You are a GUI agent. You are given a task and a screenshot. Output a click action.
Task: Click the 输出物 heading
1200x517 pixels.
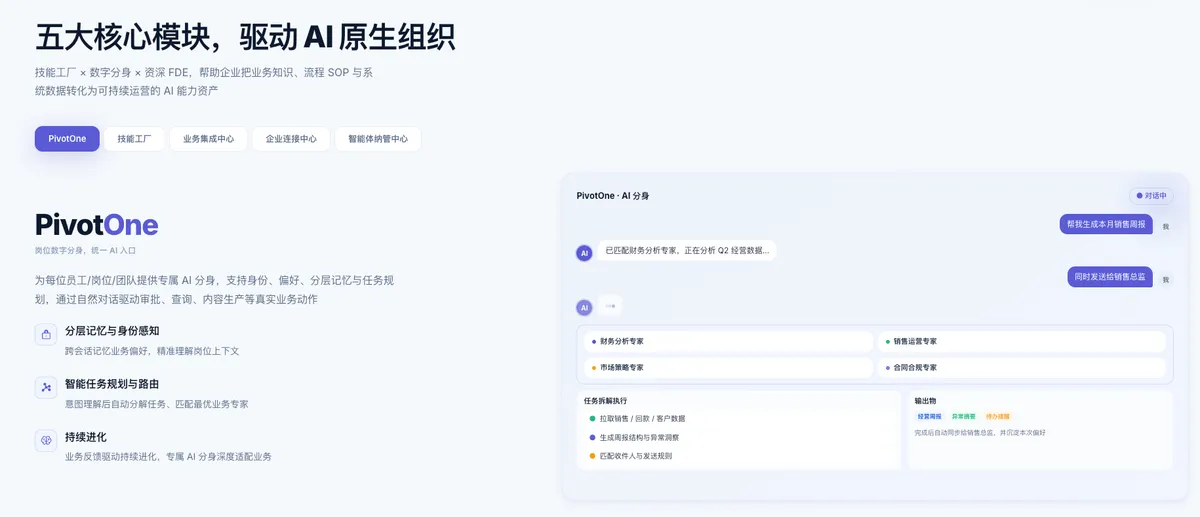pos(925,401)
